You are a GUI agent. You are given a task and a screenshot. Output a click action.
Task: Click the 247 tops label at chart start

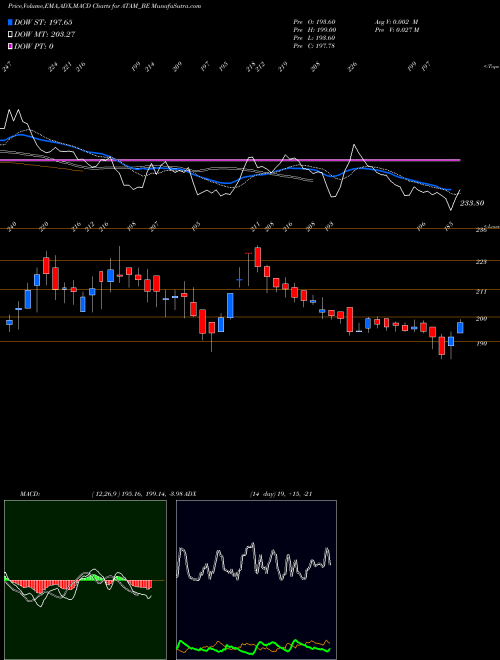click(6, 67)
